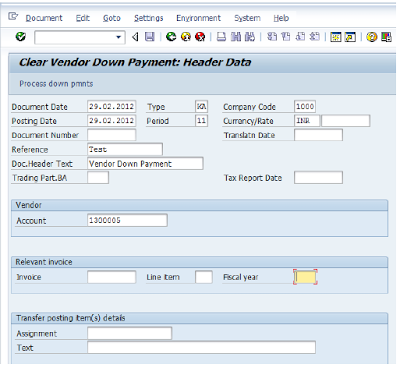
Task: Click the Period field showing 11
Action: [x=201, y=121]
